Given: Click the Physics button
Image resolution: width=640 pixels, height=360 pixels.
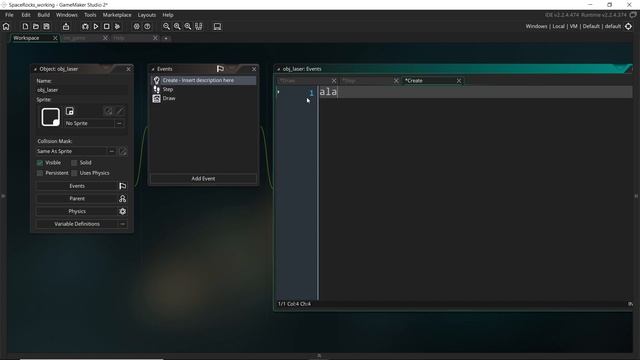Looking at the screenshot, I should pyautogui.click(x=77, y=211).
